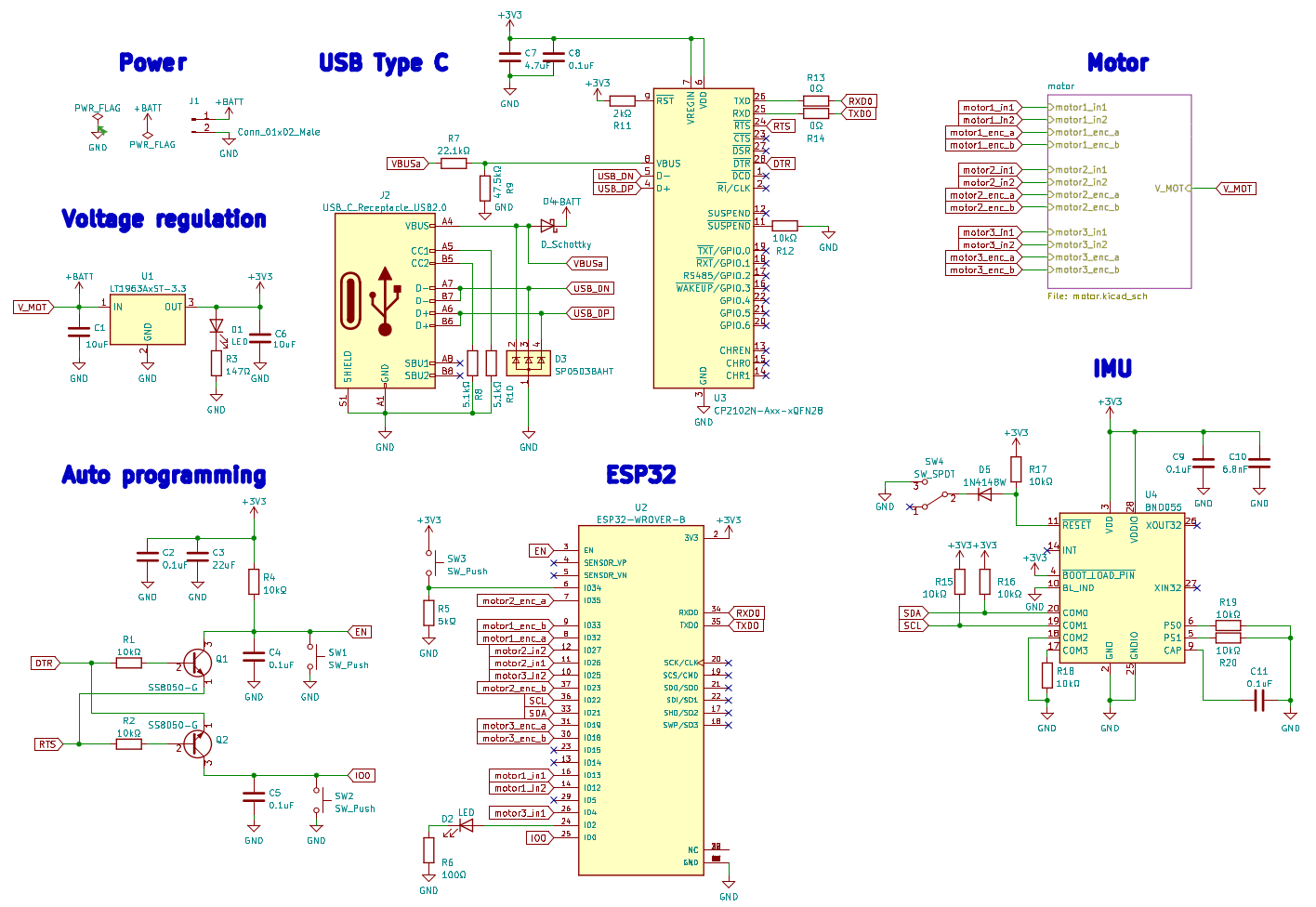Select the C11 0.1uF capacitor near CAP pin
Screen dimensions: 1316x907
(1259, 700)
